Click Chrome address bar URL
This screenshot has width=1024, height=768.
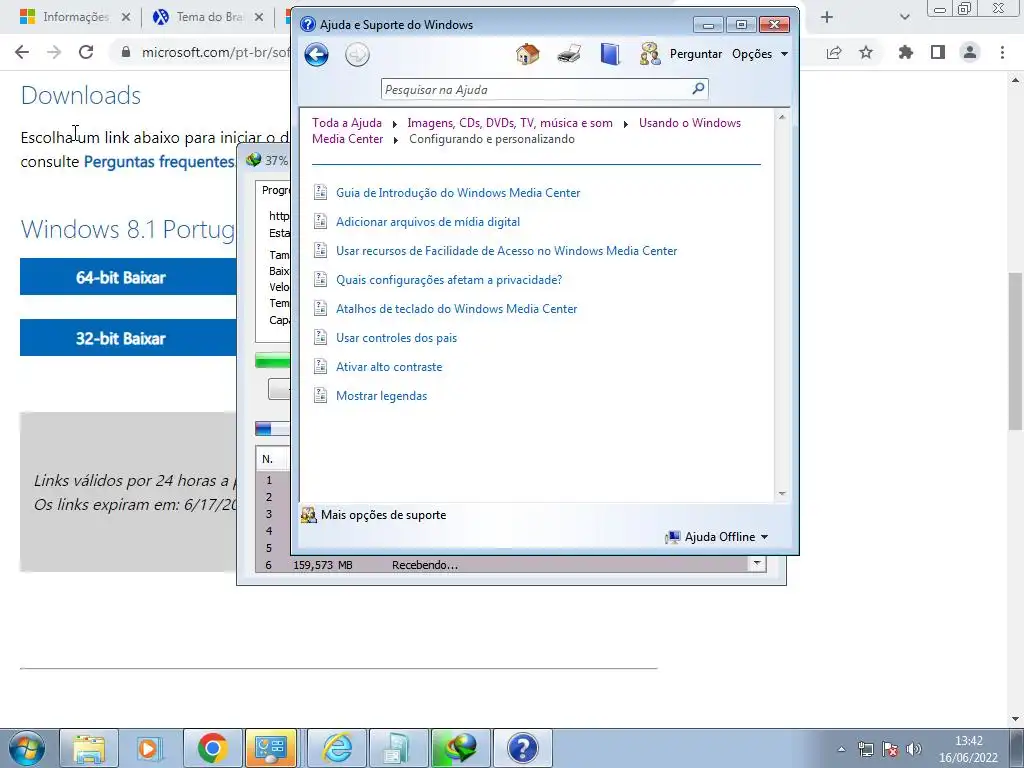click(216, 52)
